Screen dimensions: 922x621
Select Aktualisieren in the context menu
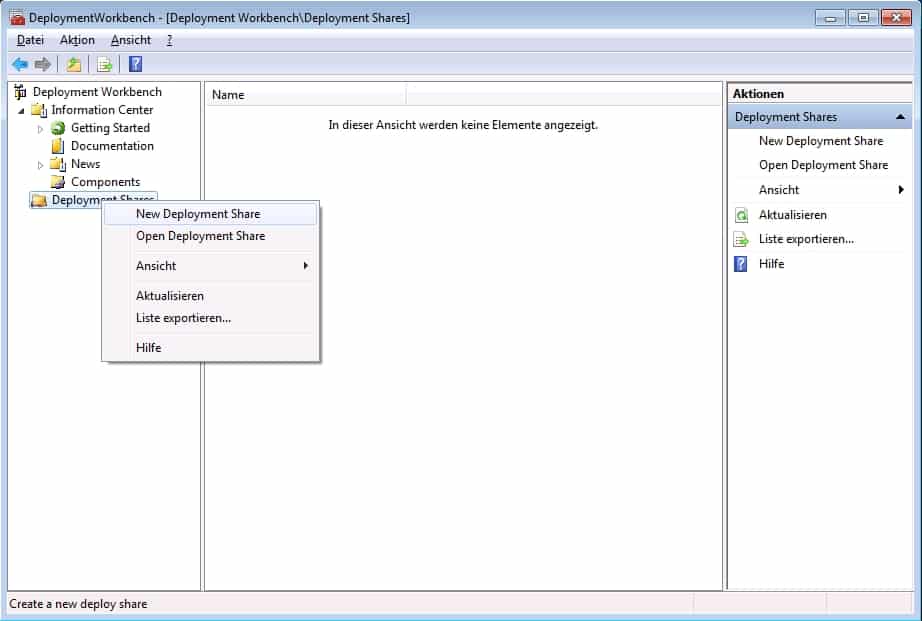tap(211, 296)
